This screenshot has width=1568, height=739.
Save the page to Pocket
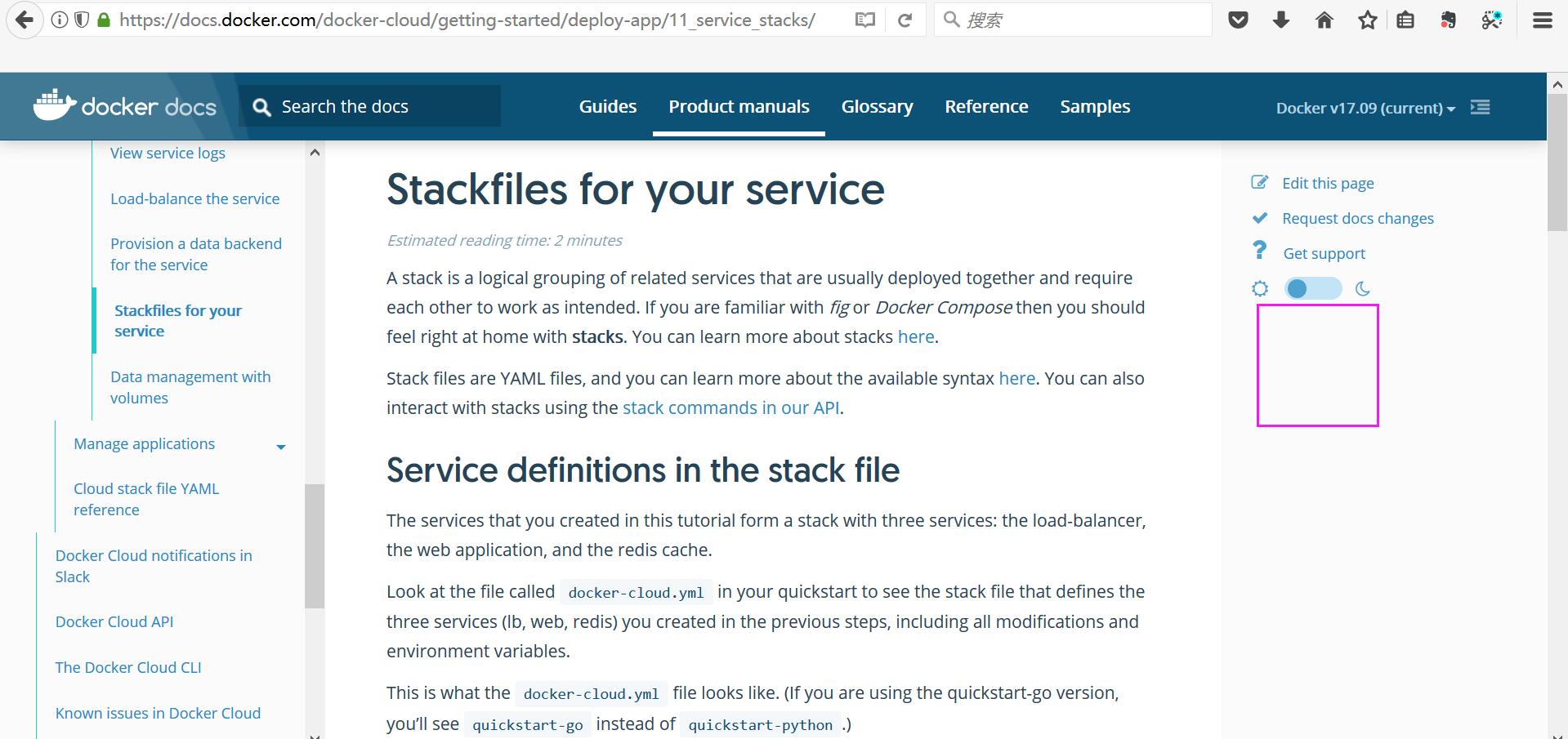coord(1237,19)
